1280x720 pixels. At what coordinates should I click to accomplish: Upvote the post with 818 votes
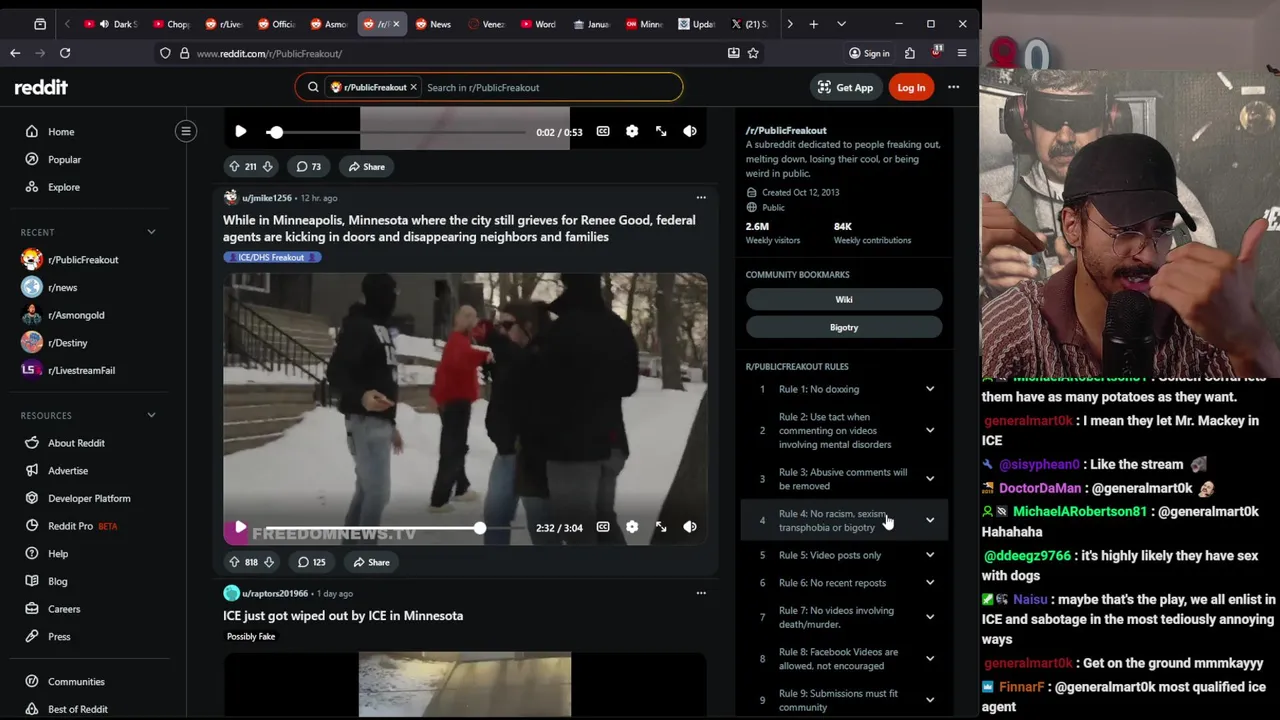234,562
